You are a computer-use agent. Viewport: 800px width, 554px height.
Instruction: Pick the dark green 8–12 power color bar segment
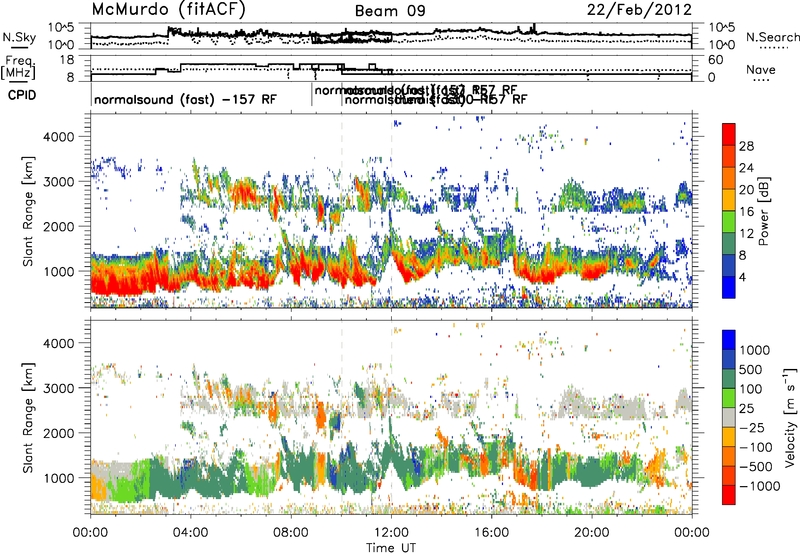pyautogui.click(x=729, y=243)
